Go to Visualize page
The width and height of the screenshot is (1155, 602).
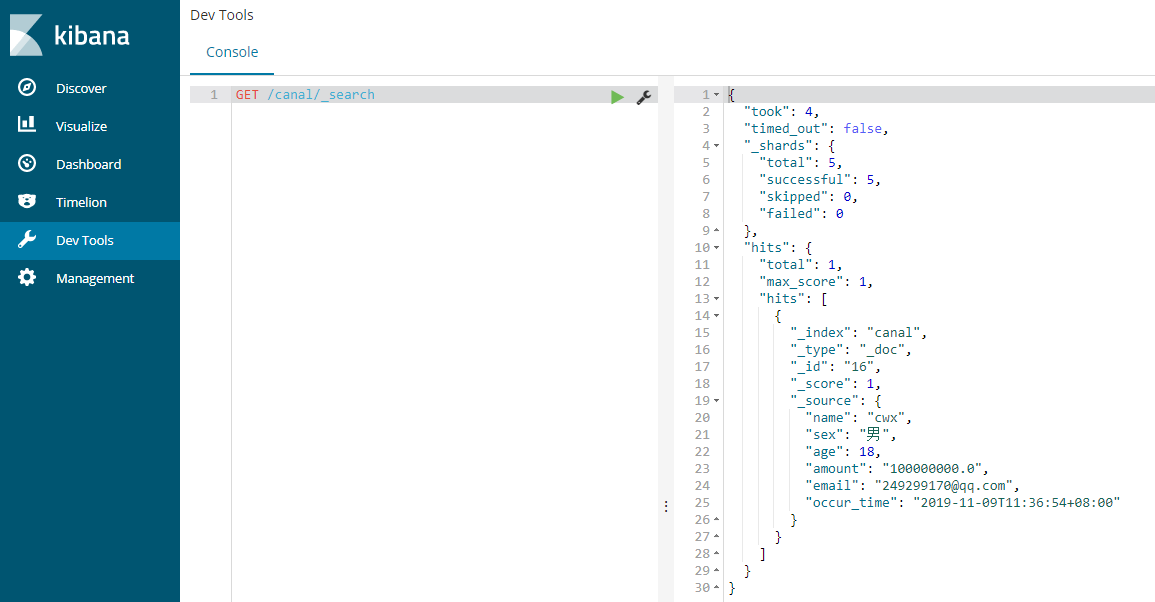pos(81,127)
